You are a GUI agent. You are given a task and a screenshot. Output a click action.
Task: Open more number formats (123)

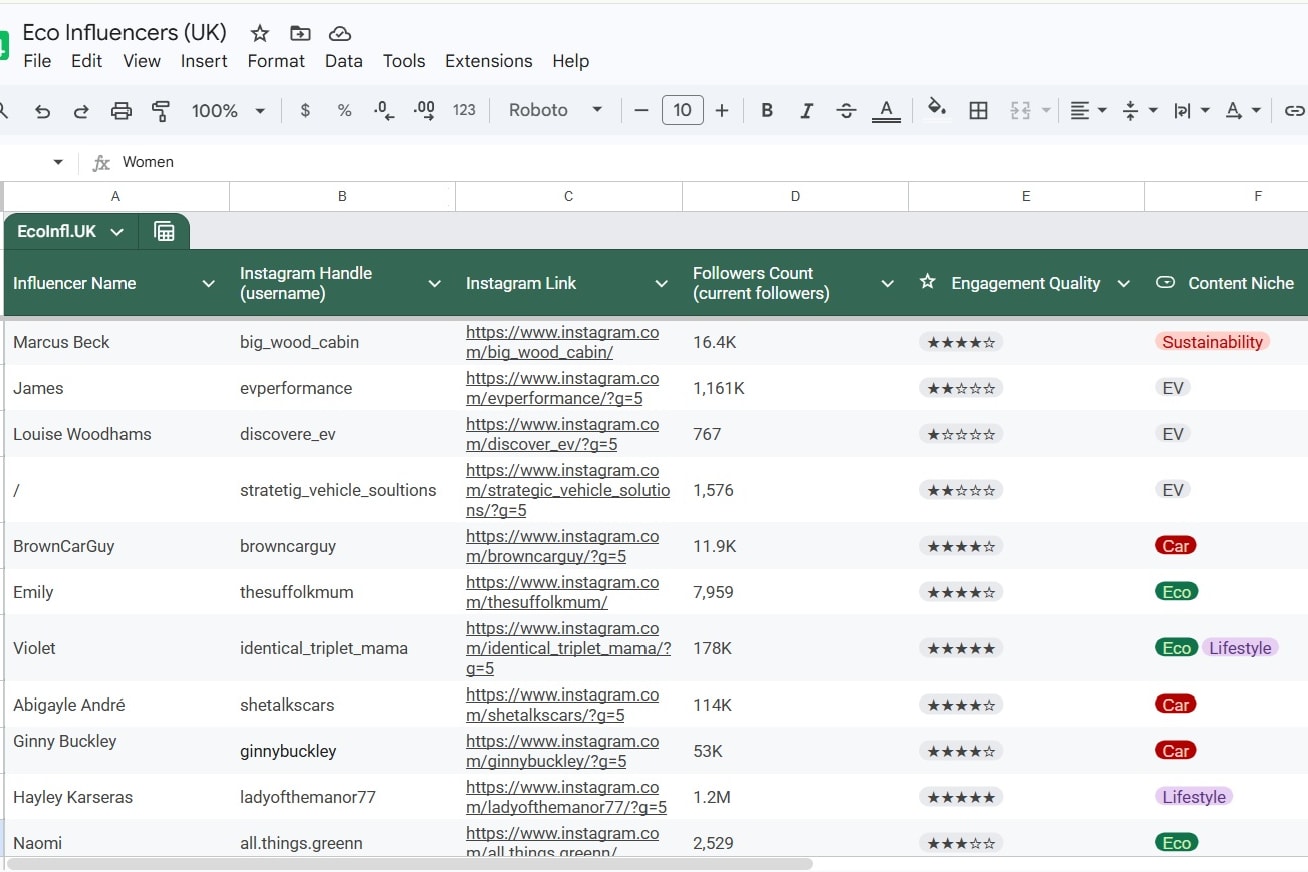tap(464, 111)
